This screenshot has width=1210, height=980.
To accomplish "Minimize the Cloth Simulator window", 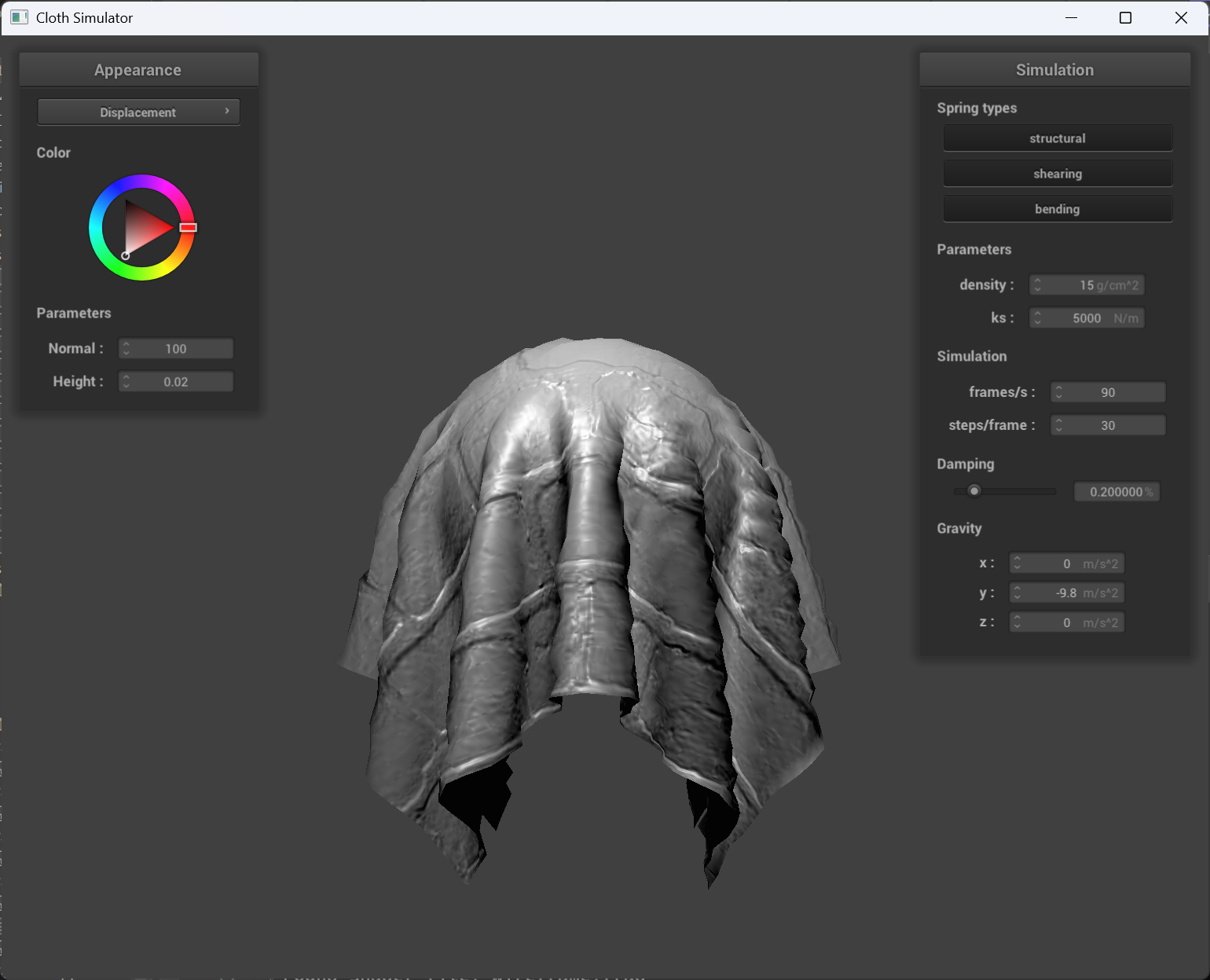I will point(1071,17).
